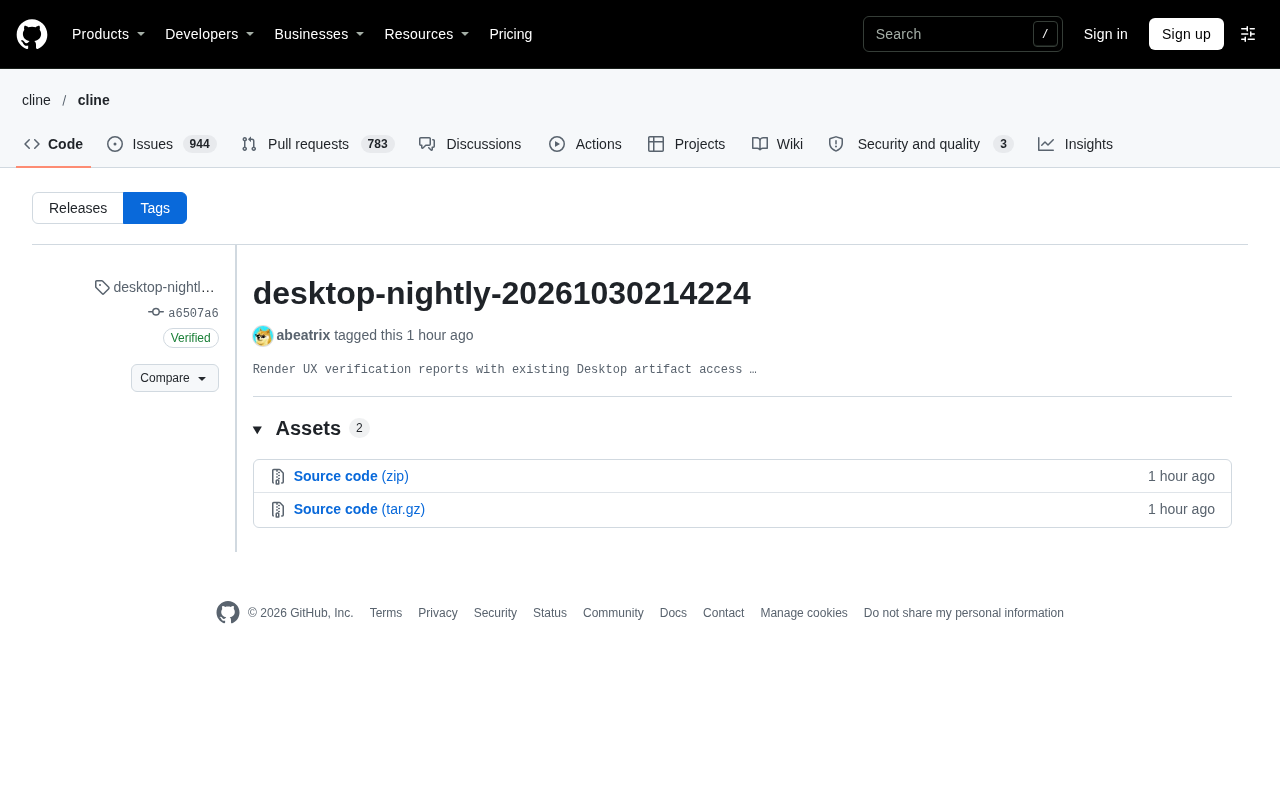1280x800 pixels.
Task: Switch to the Code tab
Action: point(54,144)
